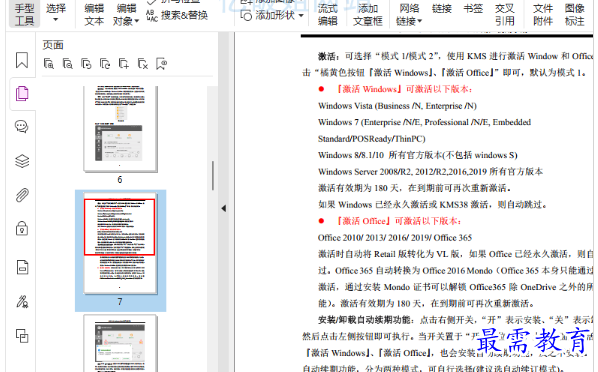Open the Security lock sidebar panel
The height and width of the screenshot is (372, 598).
(x=22, y=228)
